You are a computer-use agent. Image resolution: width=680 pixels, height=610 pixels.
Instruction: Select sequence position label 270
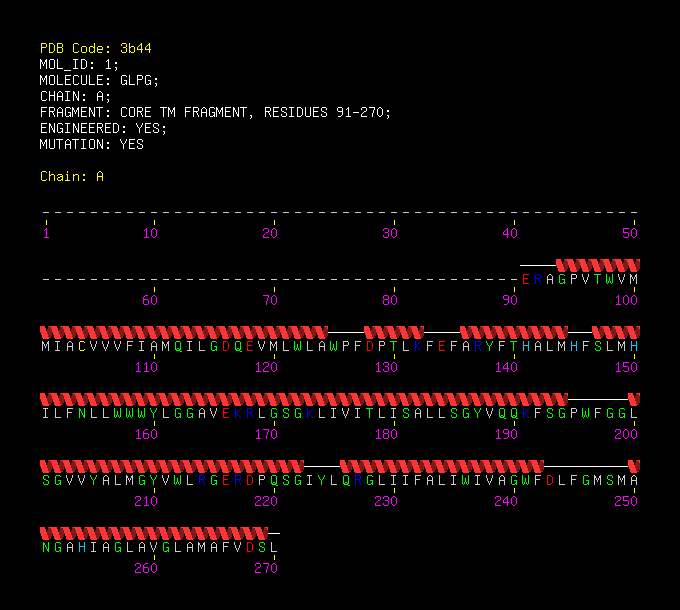tap(266, 568)
